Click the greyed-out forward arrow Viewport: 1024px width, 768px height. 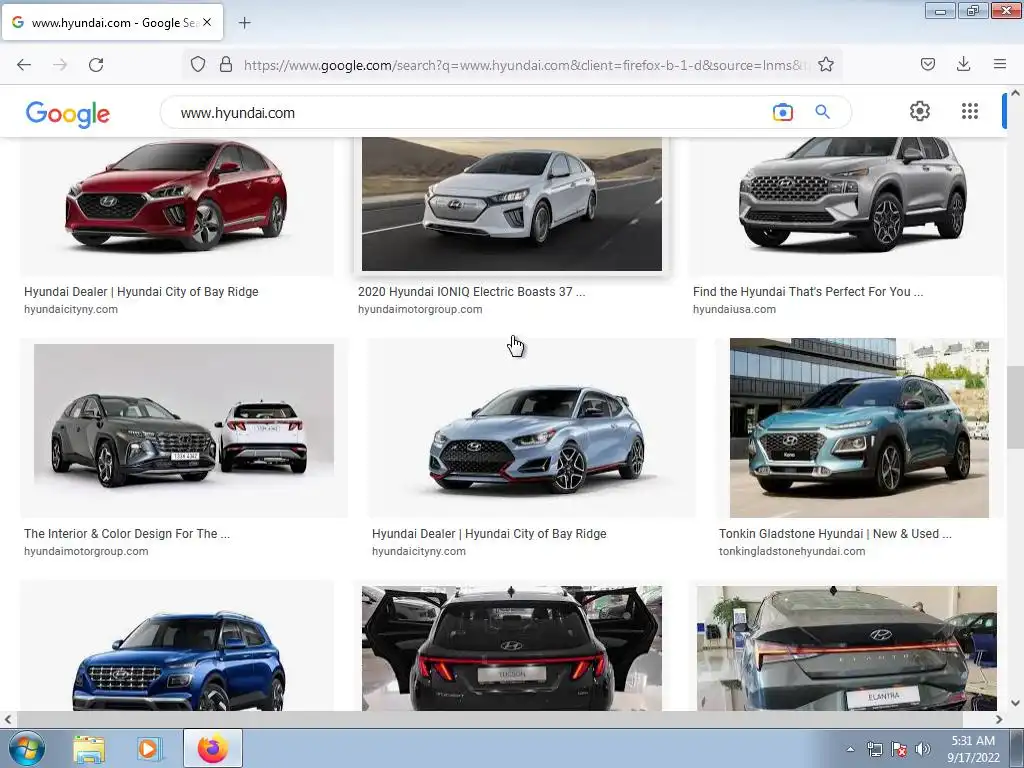60,65
